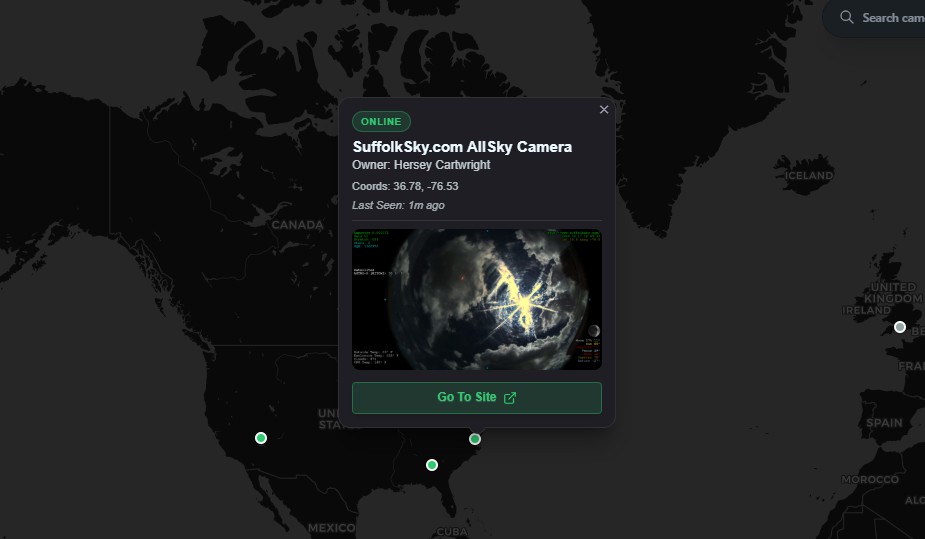Screen dimensions: 925x539
Task: Click the IRELAND map label
Action: pos(867,310)
